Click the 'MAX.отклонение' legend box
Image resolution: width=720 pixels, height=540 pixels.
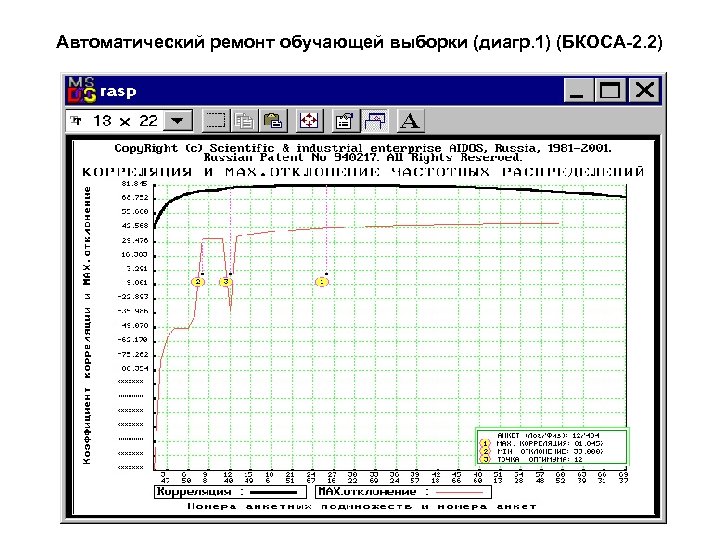click(x=404, y=492)
